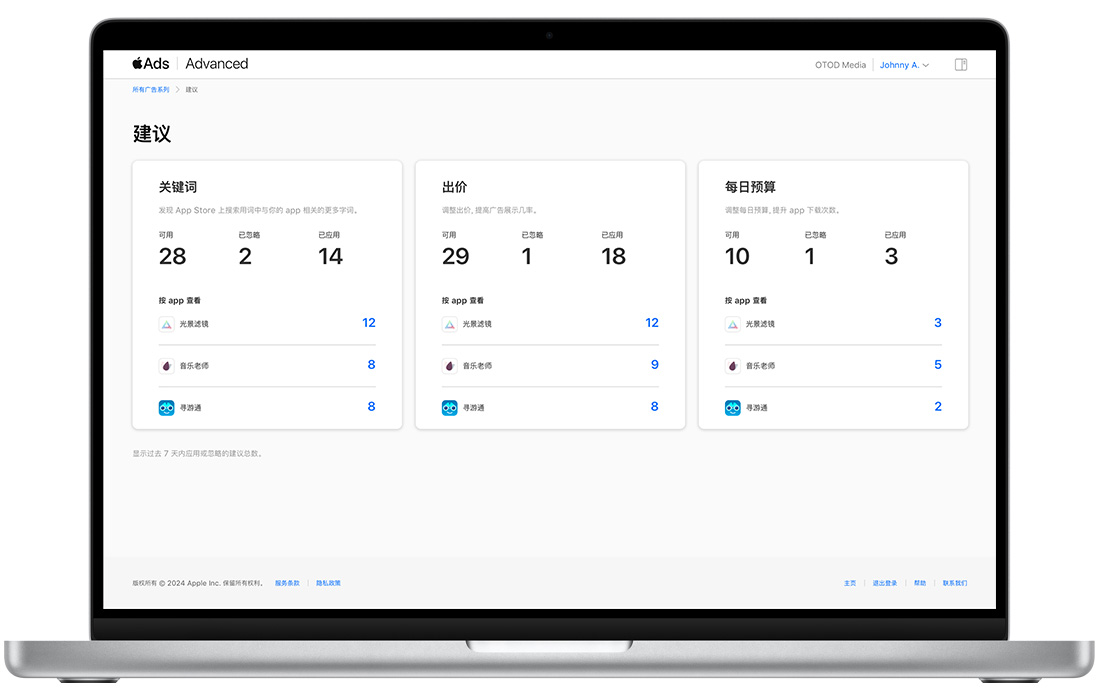
Task: Click 音乐老师 app icon in 关键词 card
Action: pos(166,365)
